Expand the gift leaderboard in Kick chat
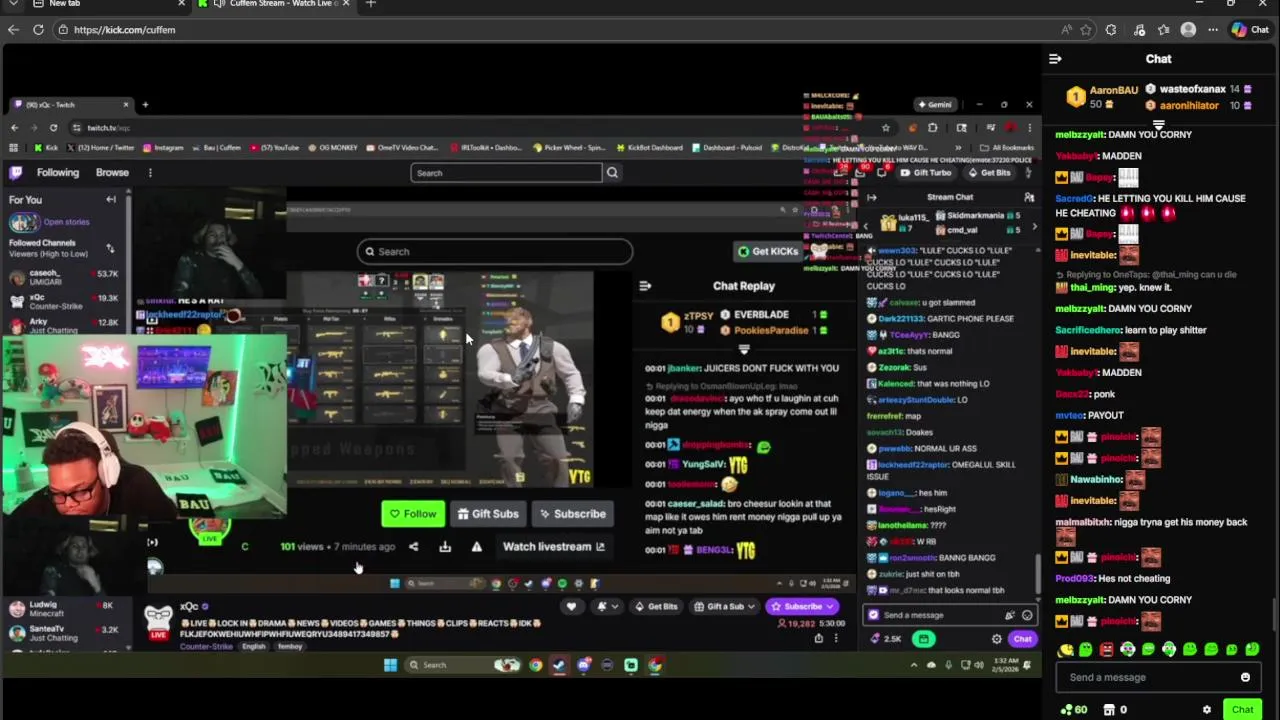Viewport: 1280px width, 720px height. click(x=1158, y=125)
